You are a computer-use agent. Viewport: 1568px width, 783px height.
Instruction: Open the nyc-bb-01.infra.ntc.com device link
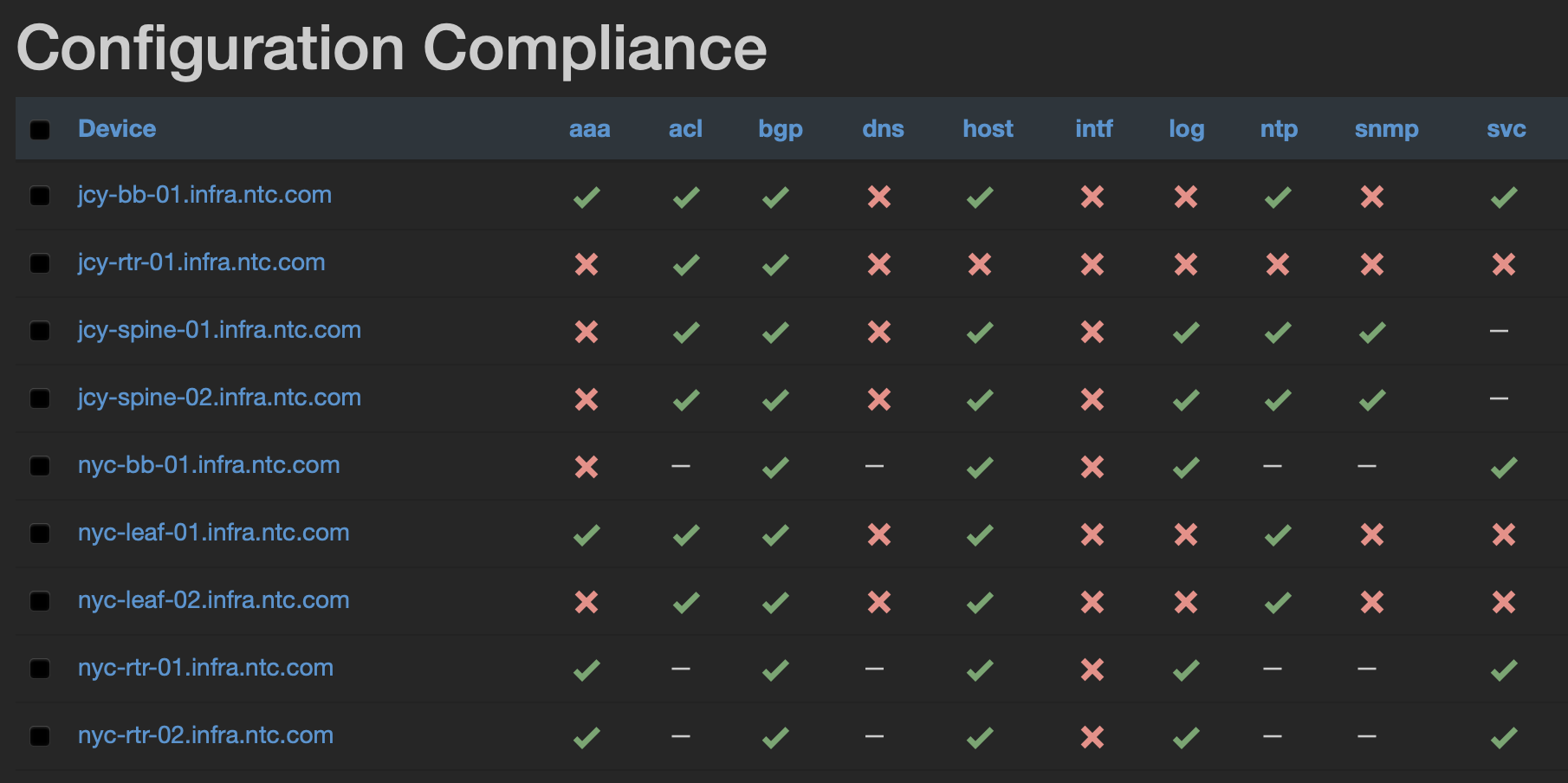point(209,465)
